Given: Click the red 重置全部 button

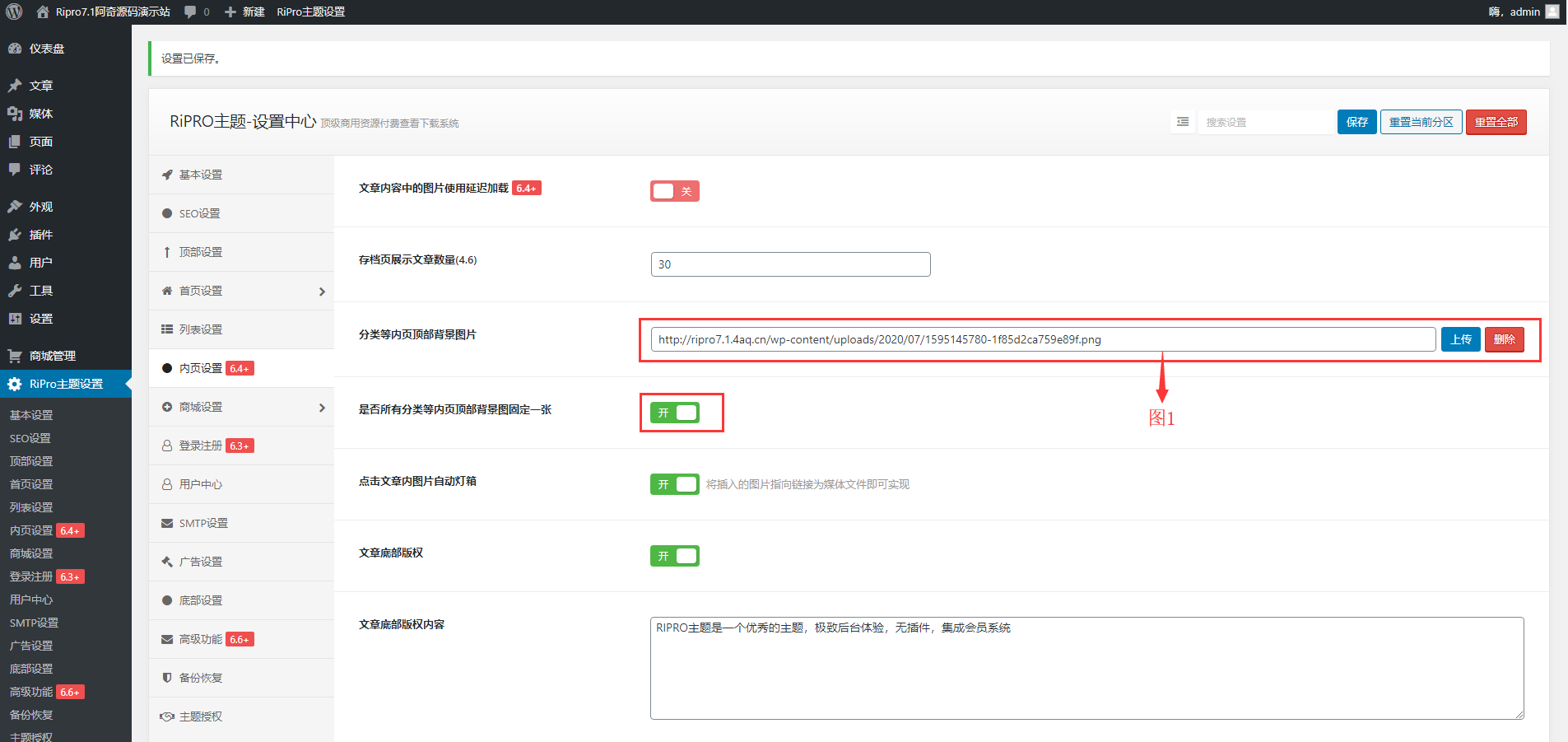Looking at the screenshot, I should click(1496, 122).
